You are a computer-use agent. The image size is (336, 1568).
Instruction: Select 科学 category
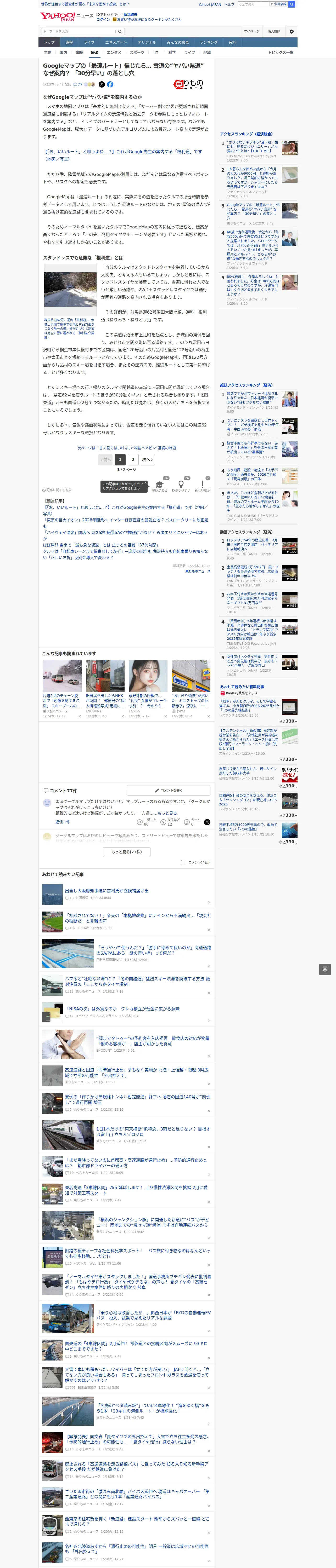tap(172, 52)
